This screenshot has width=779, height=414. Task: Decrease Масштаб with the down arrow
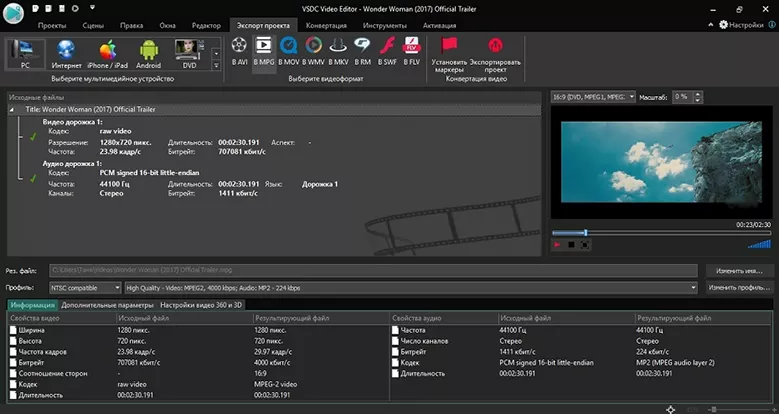(x=698, y=100)
